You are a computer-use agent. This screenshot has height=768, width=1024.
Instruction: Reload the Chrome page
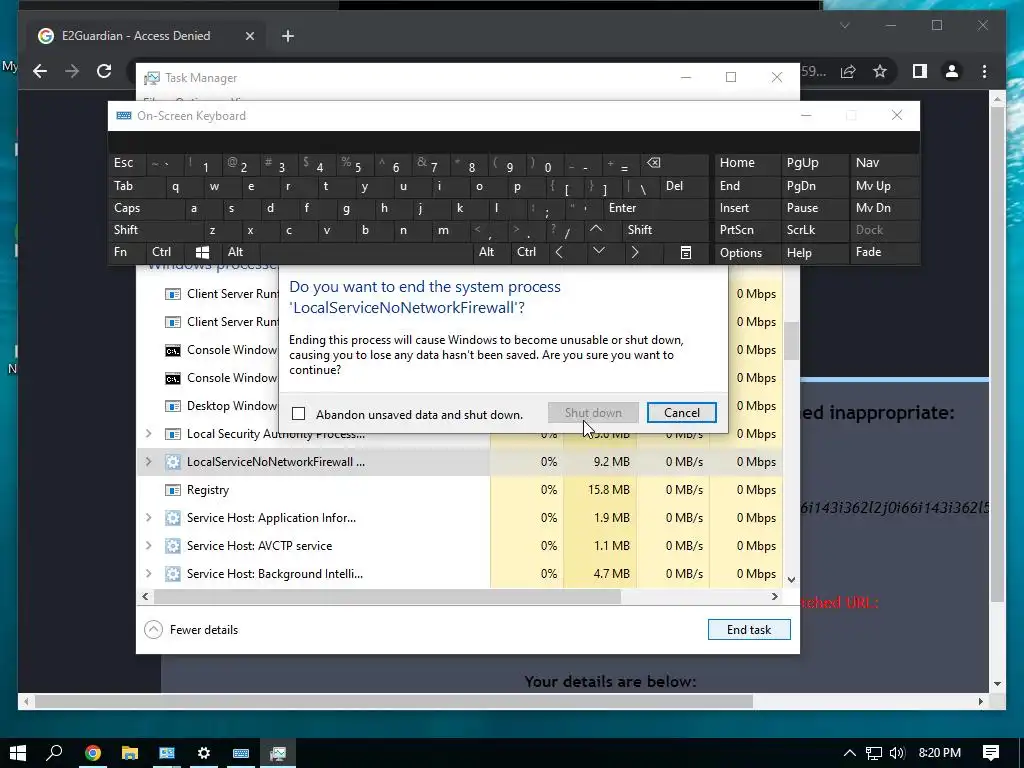coord(104,71)
